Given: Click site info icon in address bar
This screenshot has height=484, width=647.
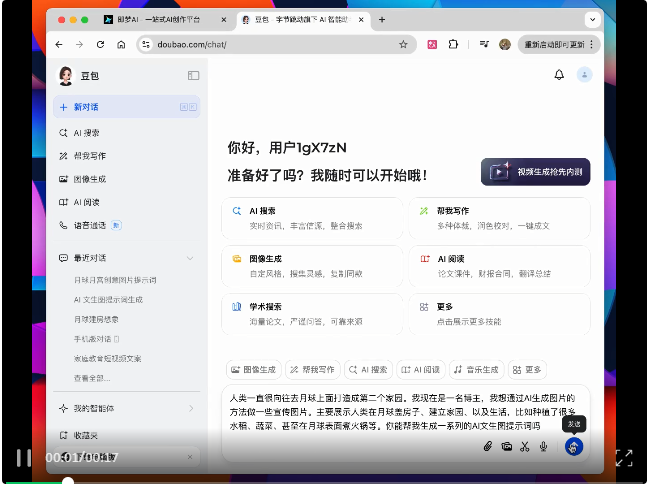Looking at the screenshot, I should click(146, 45).
